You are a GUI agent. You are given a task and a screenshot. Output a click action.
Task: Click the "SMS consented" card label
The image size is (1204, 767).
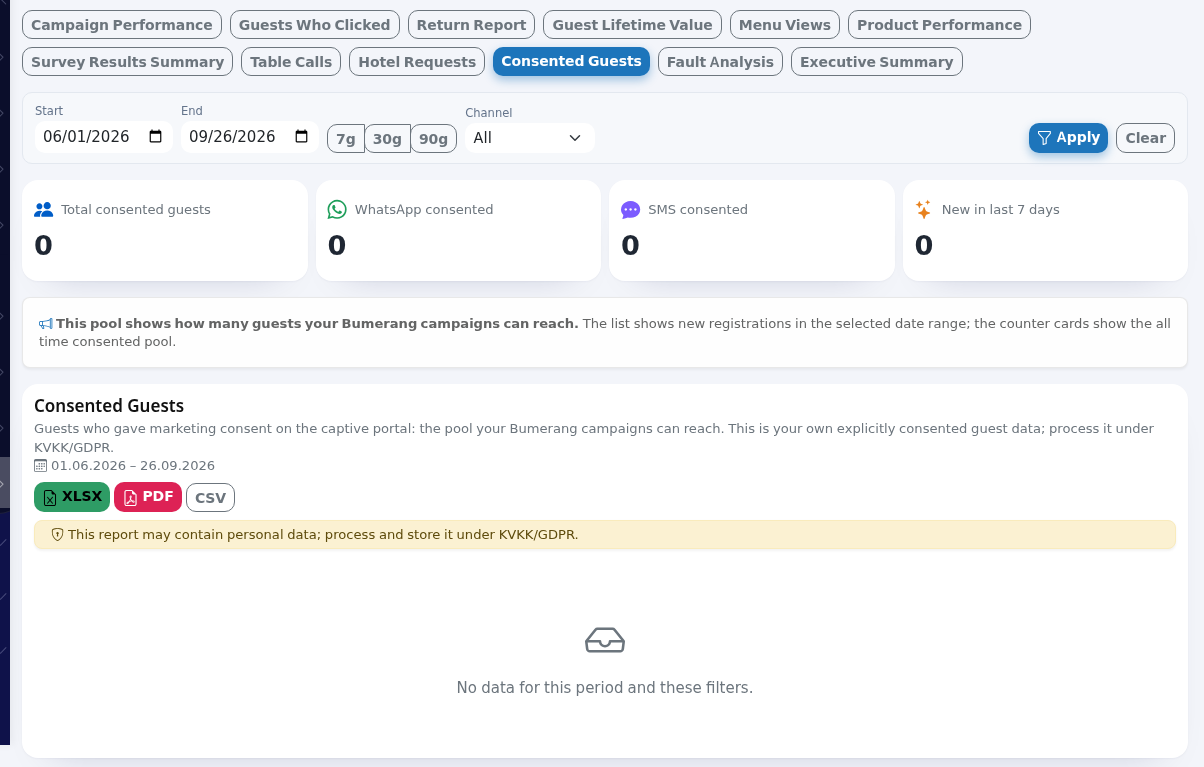point(698,210)
